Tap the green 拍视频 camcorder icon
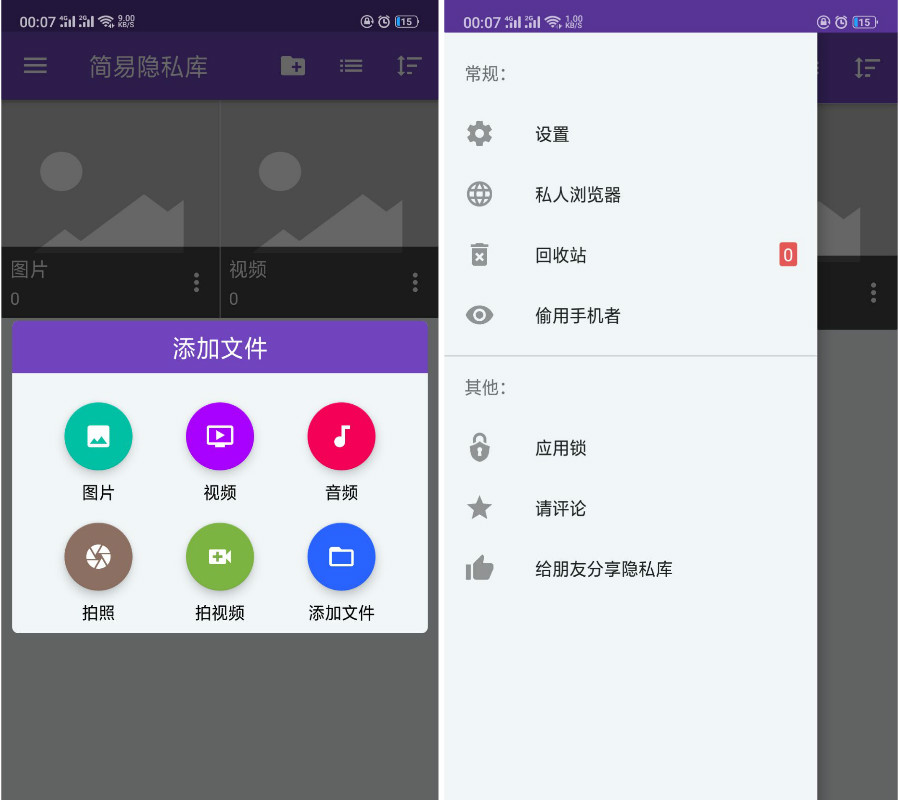Screen dimensions: 900x800 tap(220, 557)
